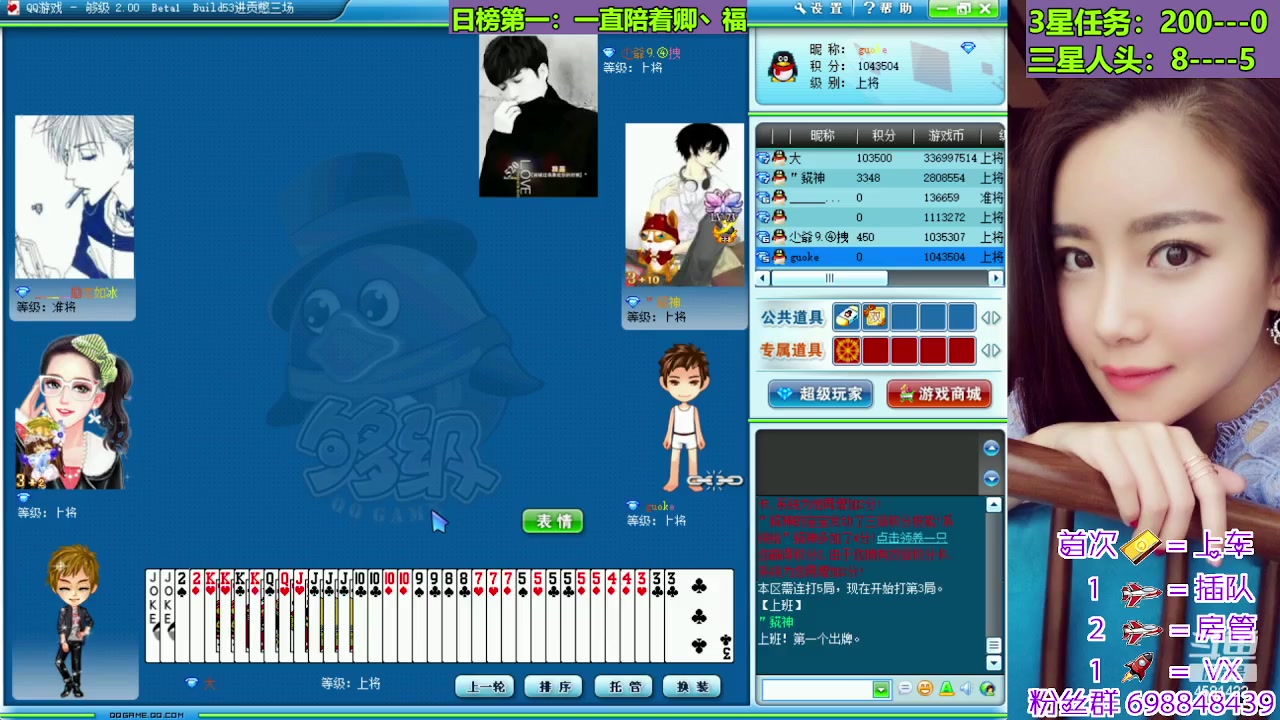Click the 表情 emote button
The image size is (1280, 720).
pyautogui.click(x=553, y=521)
